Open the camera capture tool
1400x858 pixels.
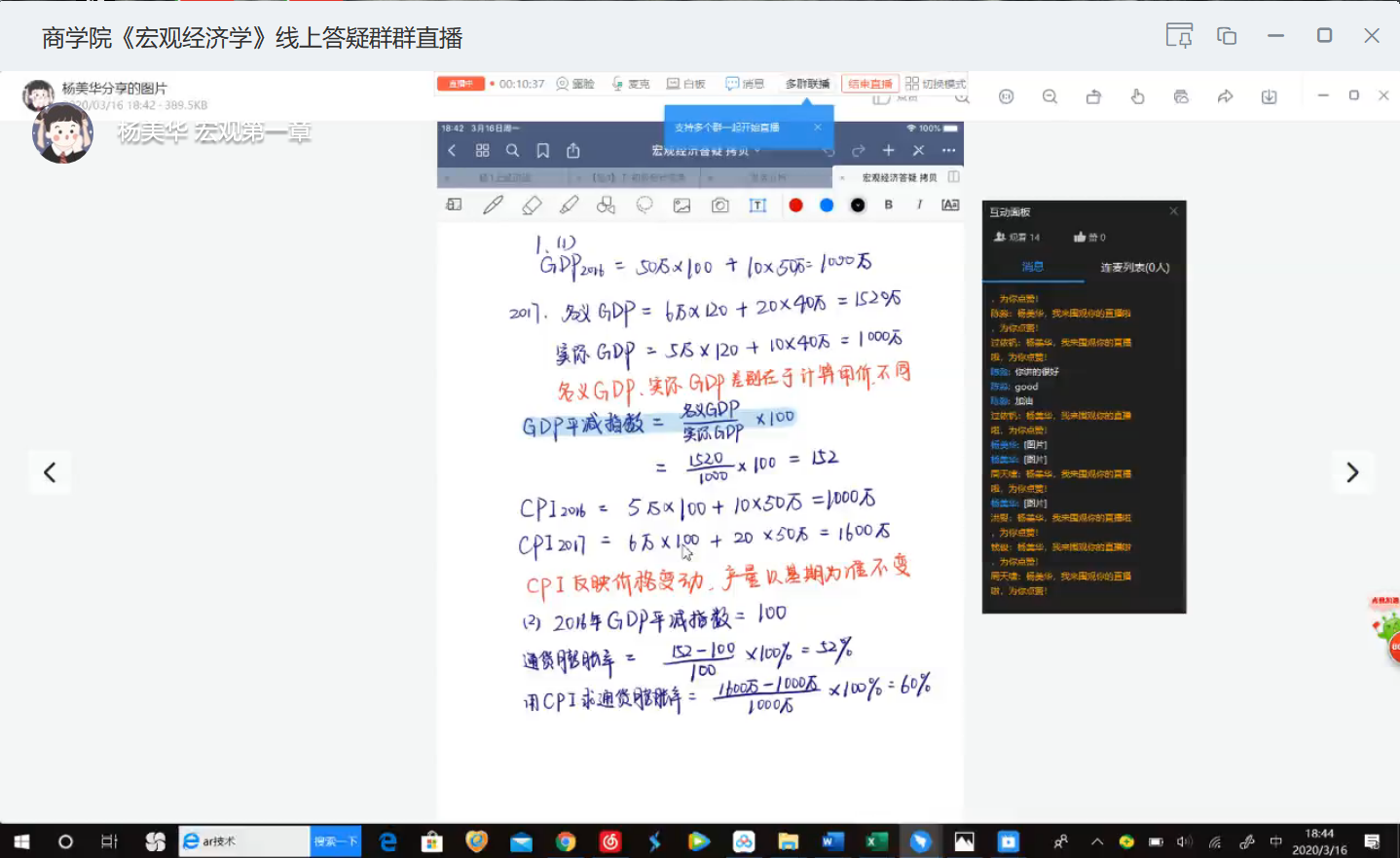(719, 205)
